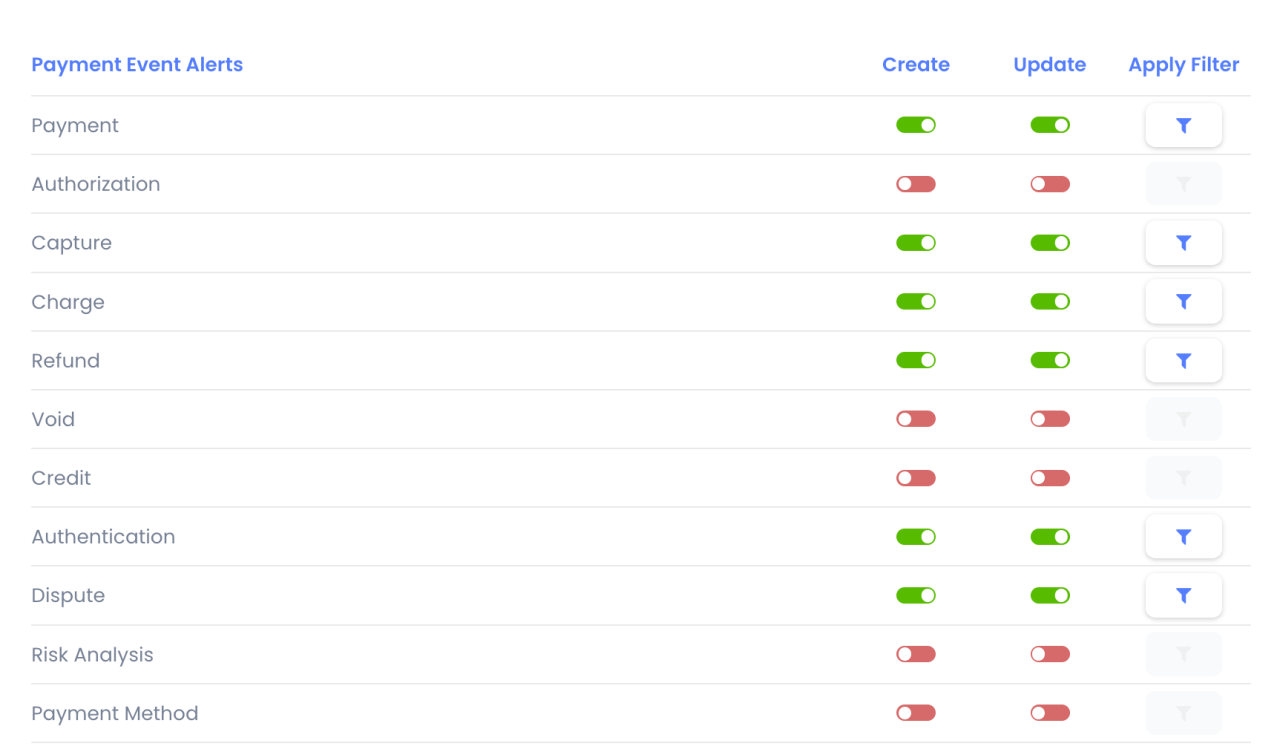This screenshot has height=755, width=1280.
Task: Click the Refund row filter icon
Action: 1183,361
